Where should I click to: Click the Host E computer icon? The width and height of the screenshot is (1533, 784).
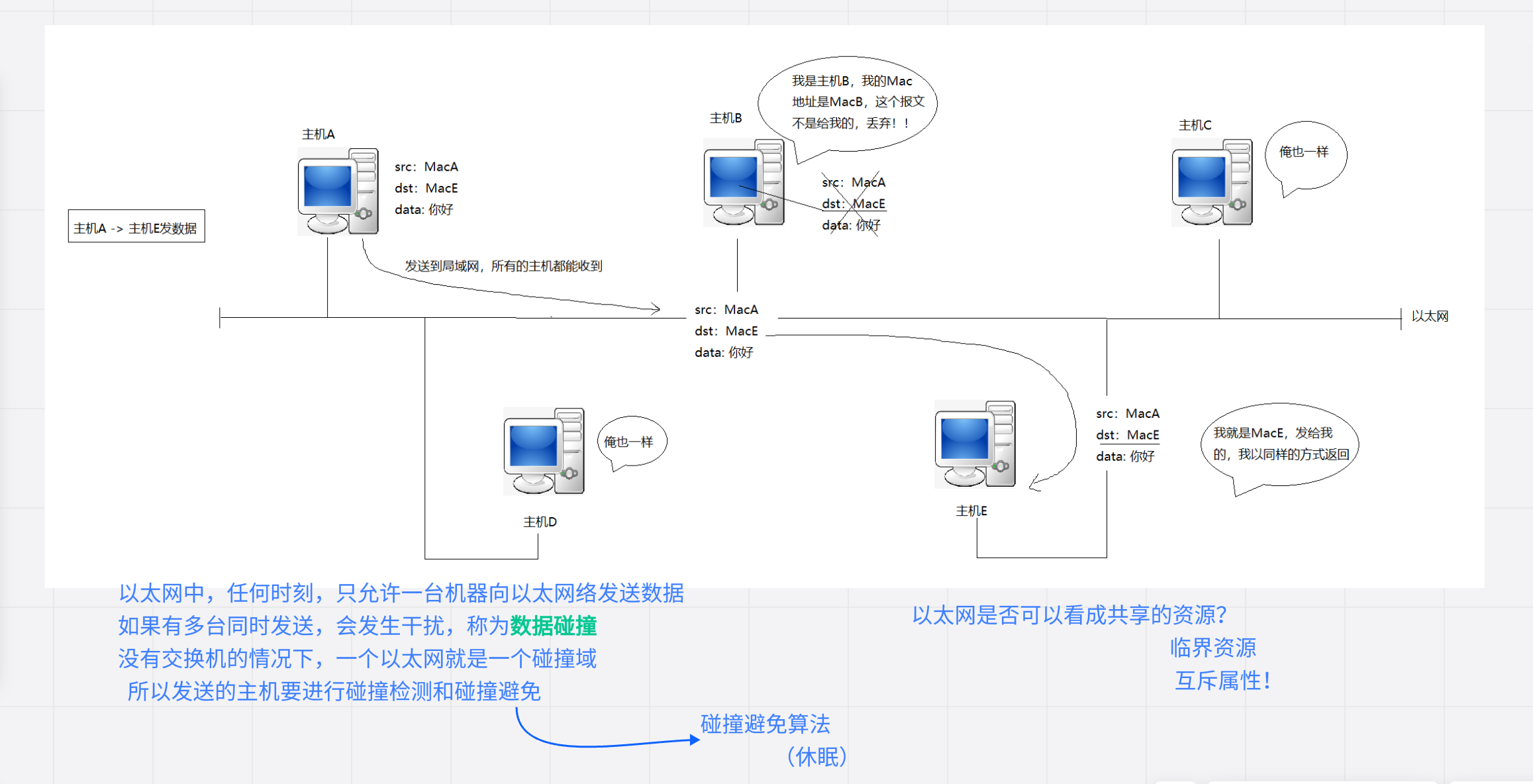tap(975, 444)
